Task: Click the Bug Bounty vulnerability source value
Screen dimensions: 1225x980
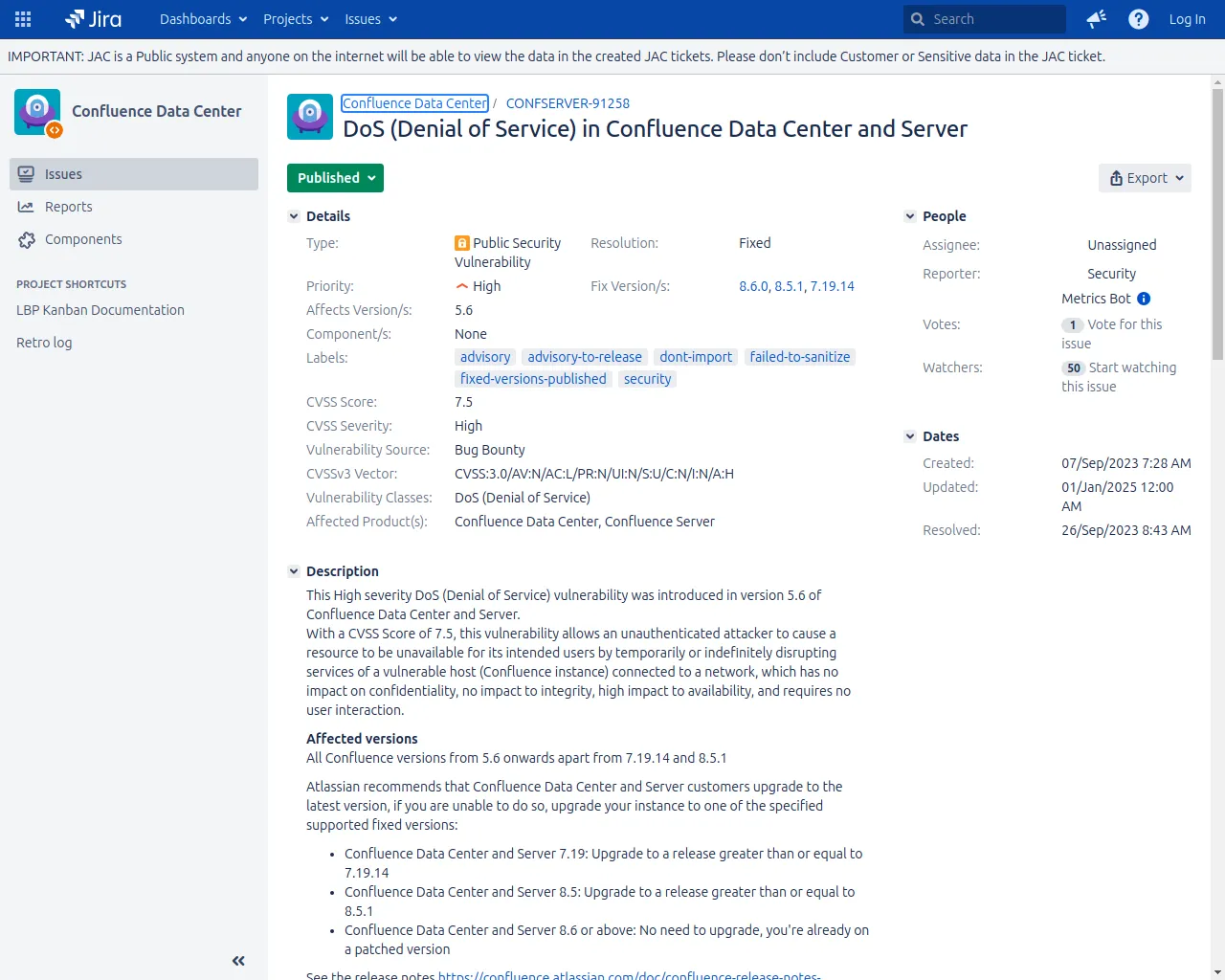Action: [x=490, y=450]
